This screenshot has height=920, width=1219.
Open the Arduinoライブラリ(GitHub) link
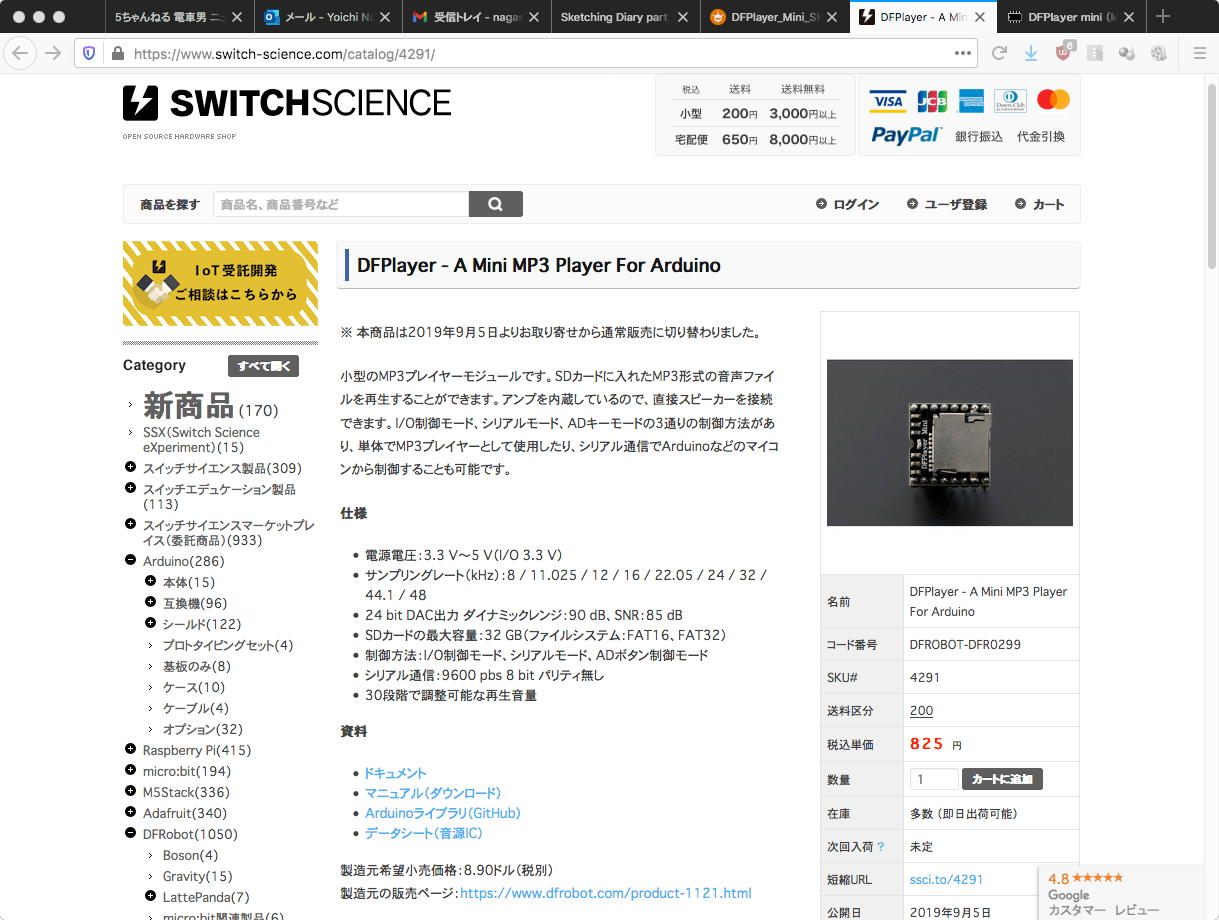click(x=443, y=813)
